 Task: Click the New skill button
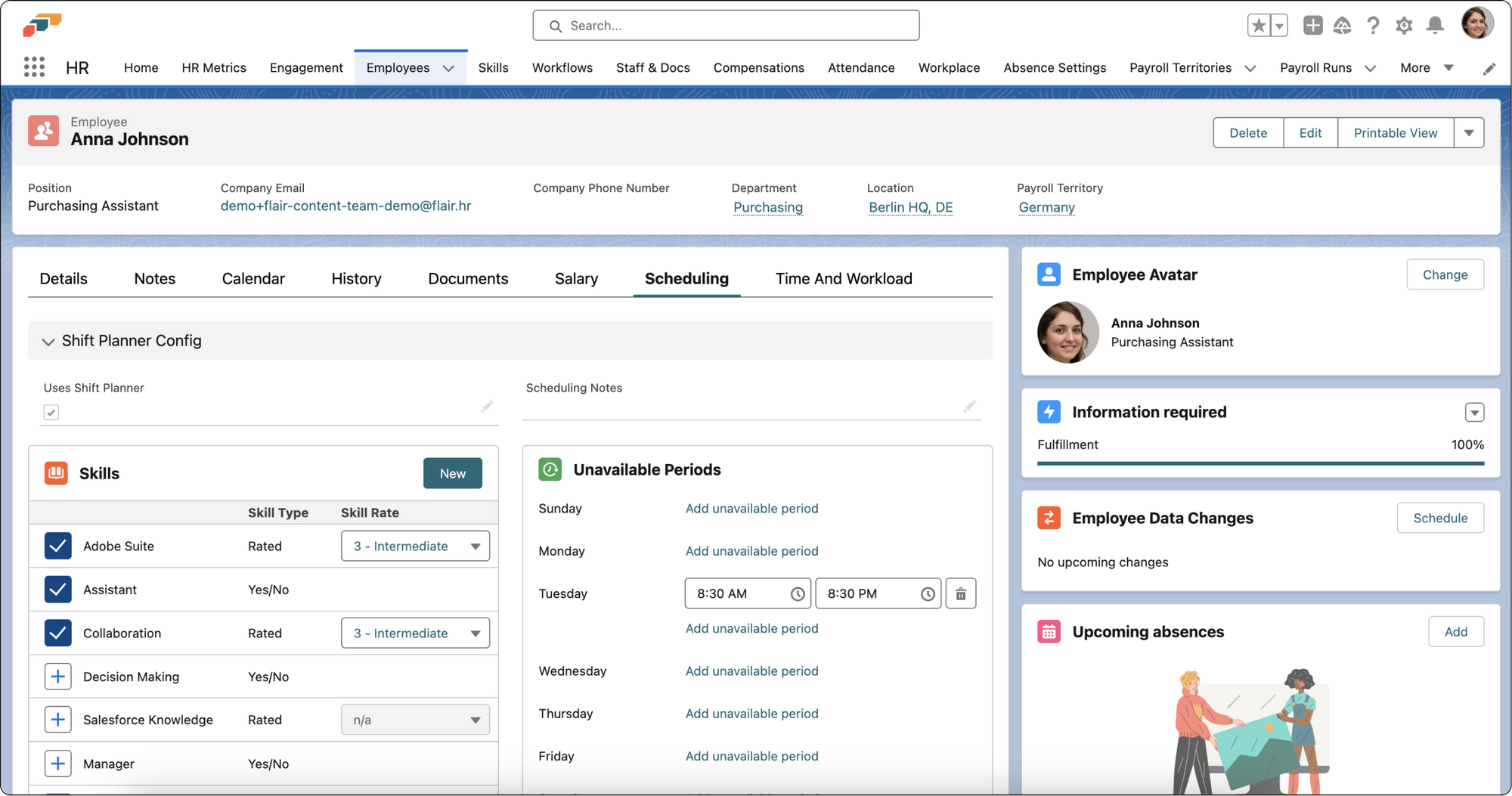452,474
